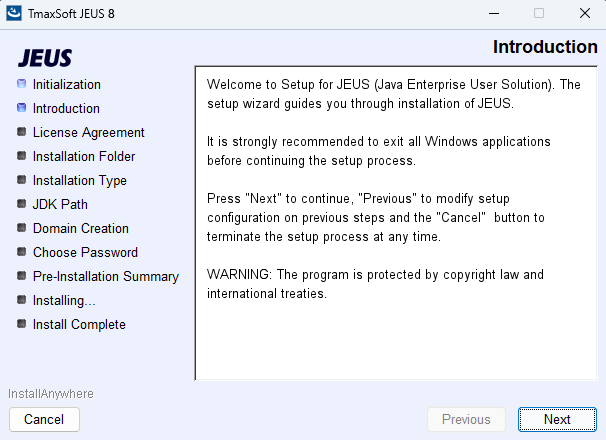The width and height of the screenshot is (606, 440).
Task: Close the JEUS installer window
Action: (x=584, y=13)
